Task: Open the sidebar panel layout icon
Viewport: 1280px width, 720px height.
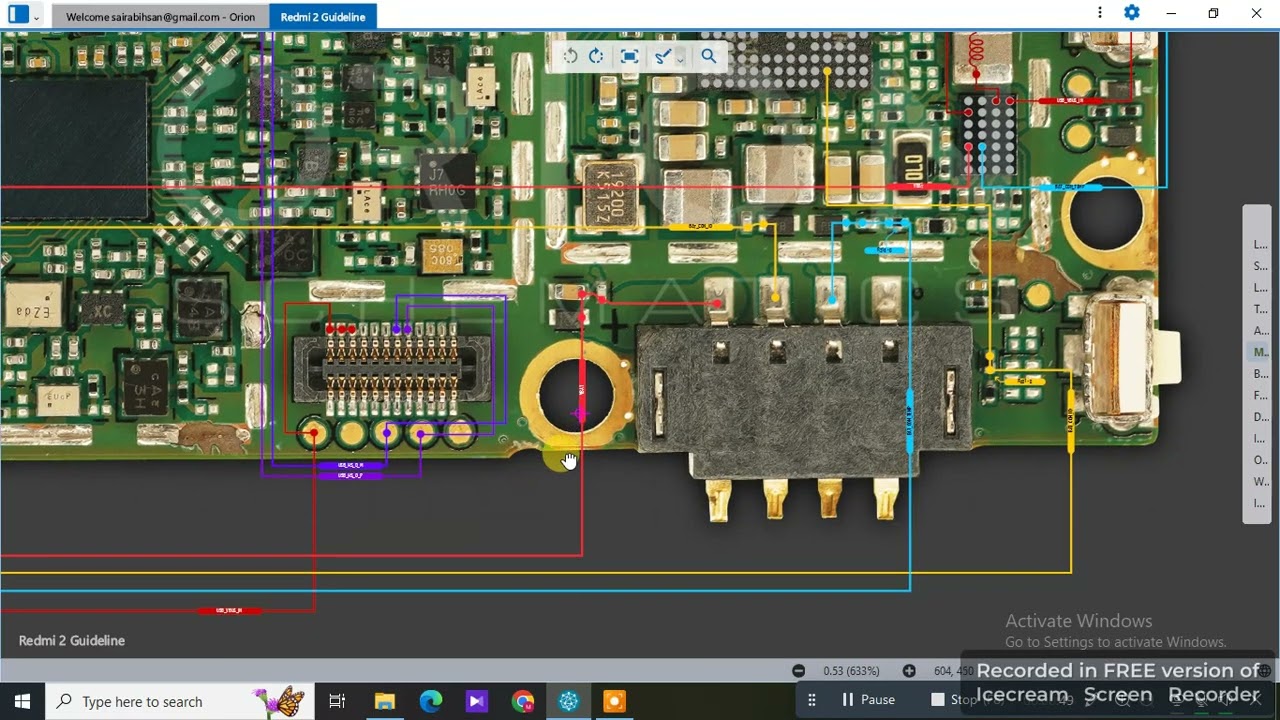Action: point(18,15)
